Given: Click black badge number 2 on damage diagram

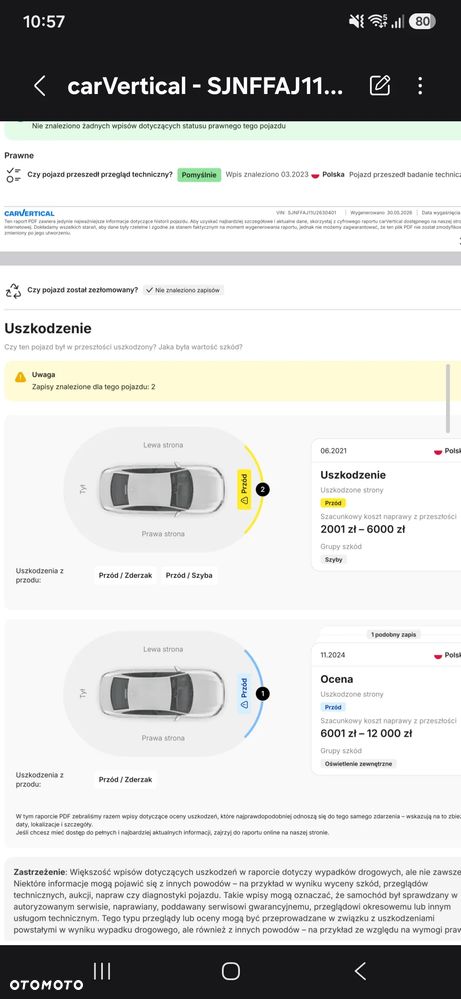Looking at the screenshot, I should pyautogui.click(x=262, y=489).
